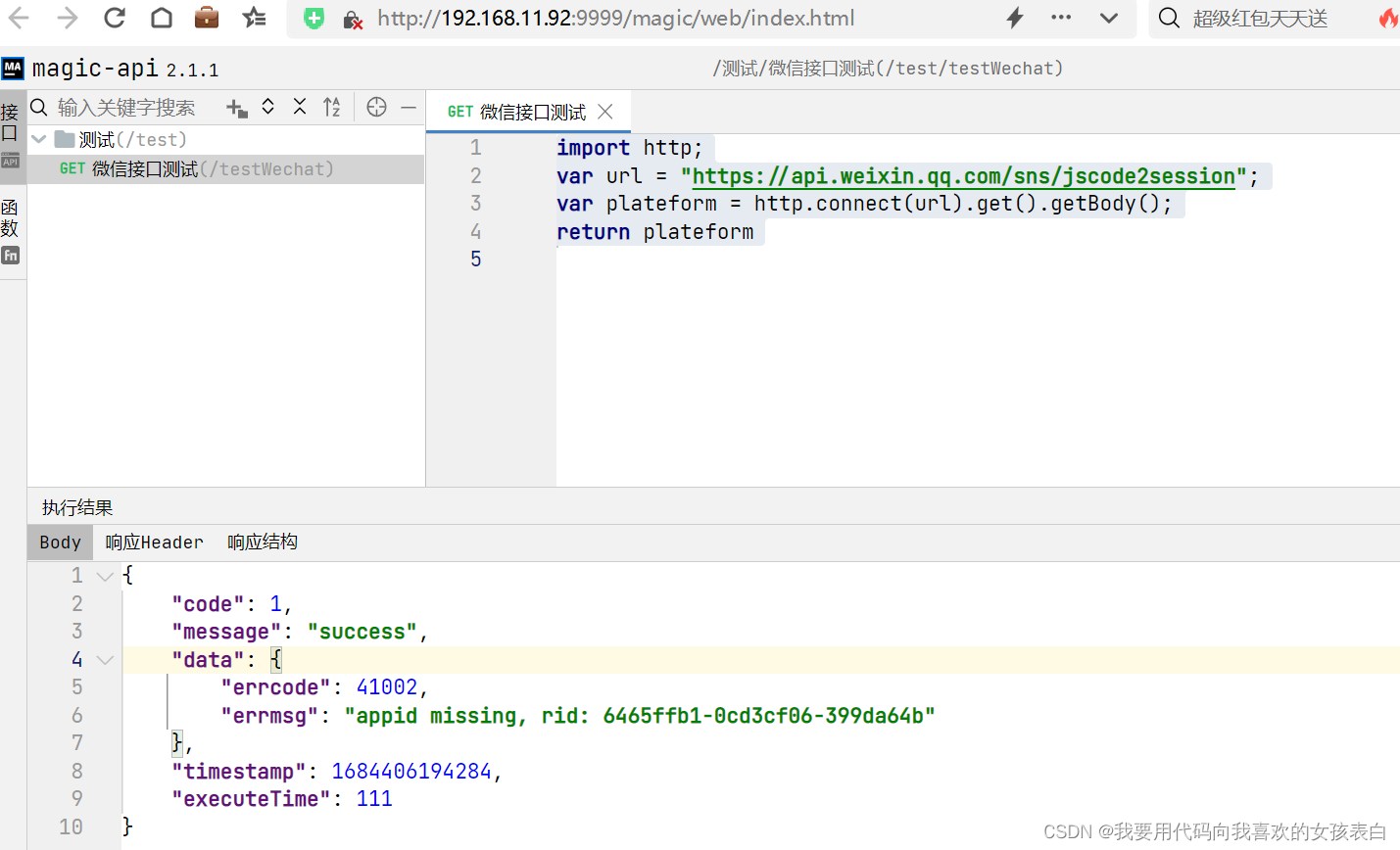Viewport: 1400px width, 850px height.
Task: Click the "code" key in response
Action: (x=208, y=604)
